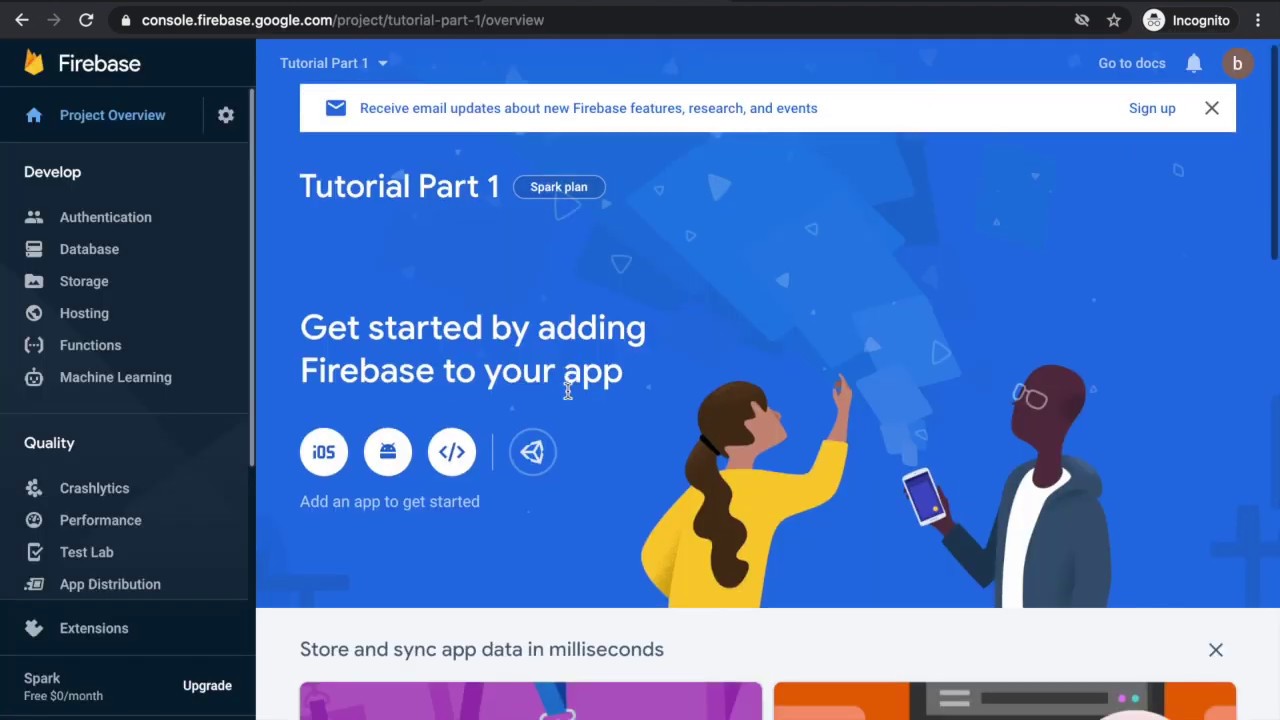Open notifications bell
This screenshot has height=720, width=1280.
click(1194, 63)
